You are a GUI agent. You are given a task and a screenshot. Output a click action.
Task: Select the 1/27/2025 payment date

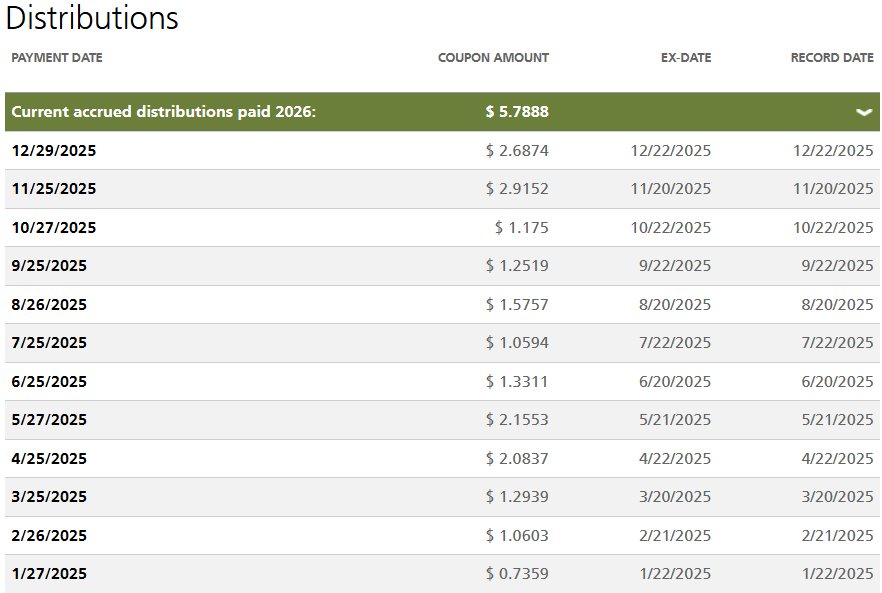tap(49, 574)
